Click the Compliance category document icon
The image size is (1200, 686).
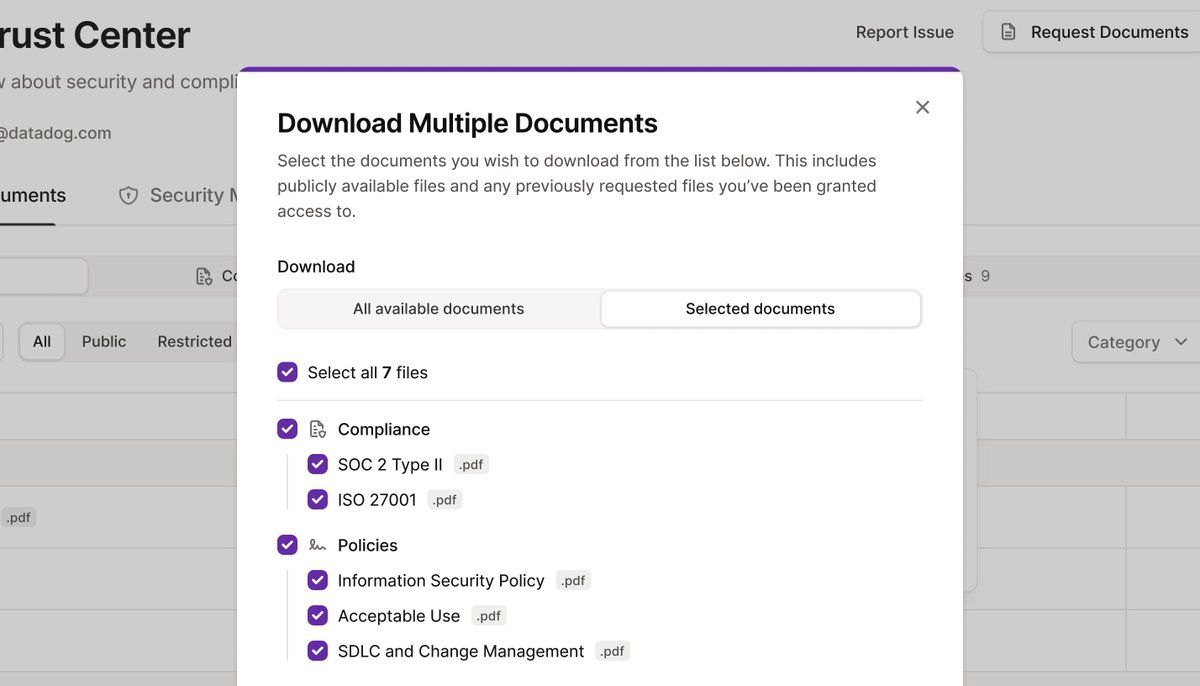click(x=318, y=429)
